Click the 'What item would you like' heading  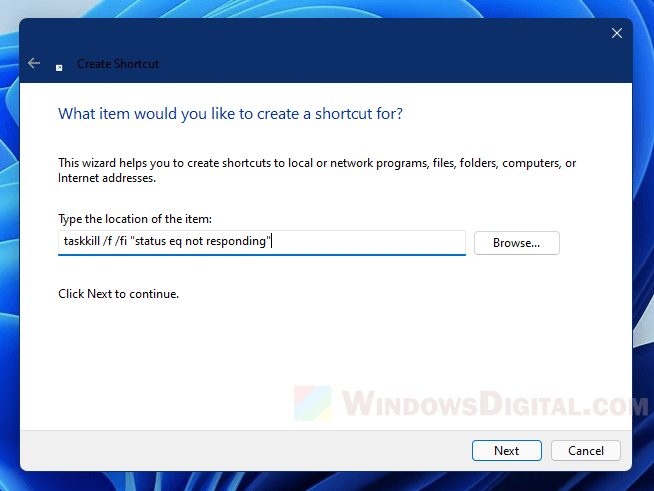230,114
